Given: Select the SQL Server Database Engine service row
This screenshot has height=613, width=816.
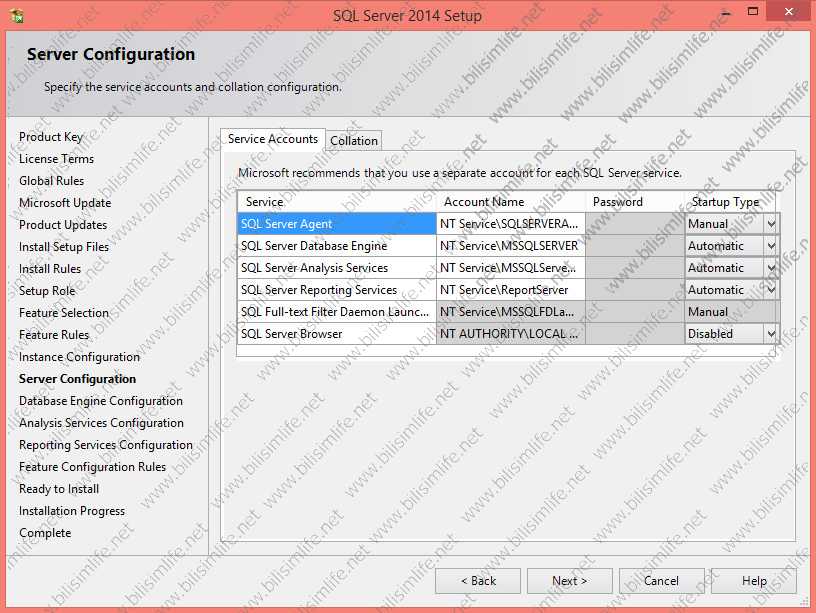Looking at the screenshot, I should pos(337,246).
